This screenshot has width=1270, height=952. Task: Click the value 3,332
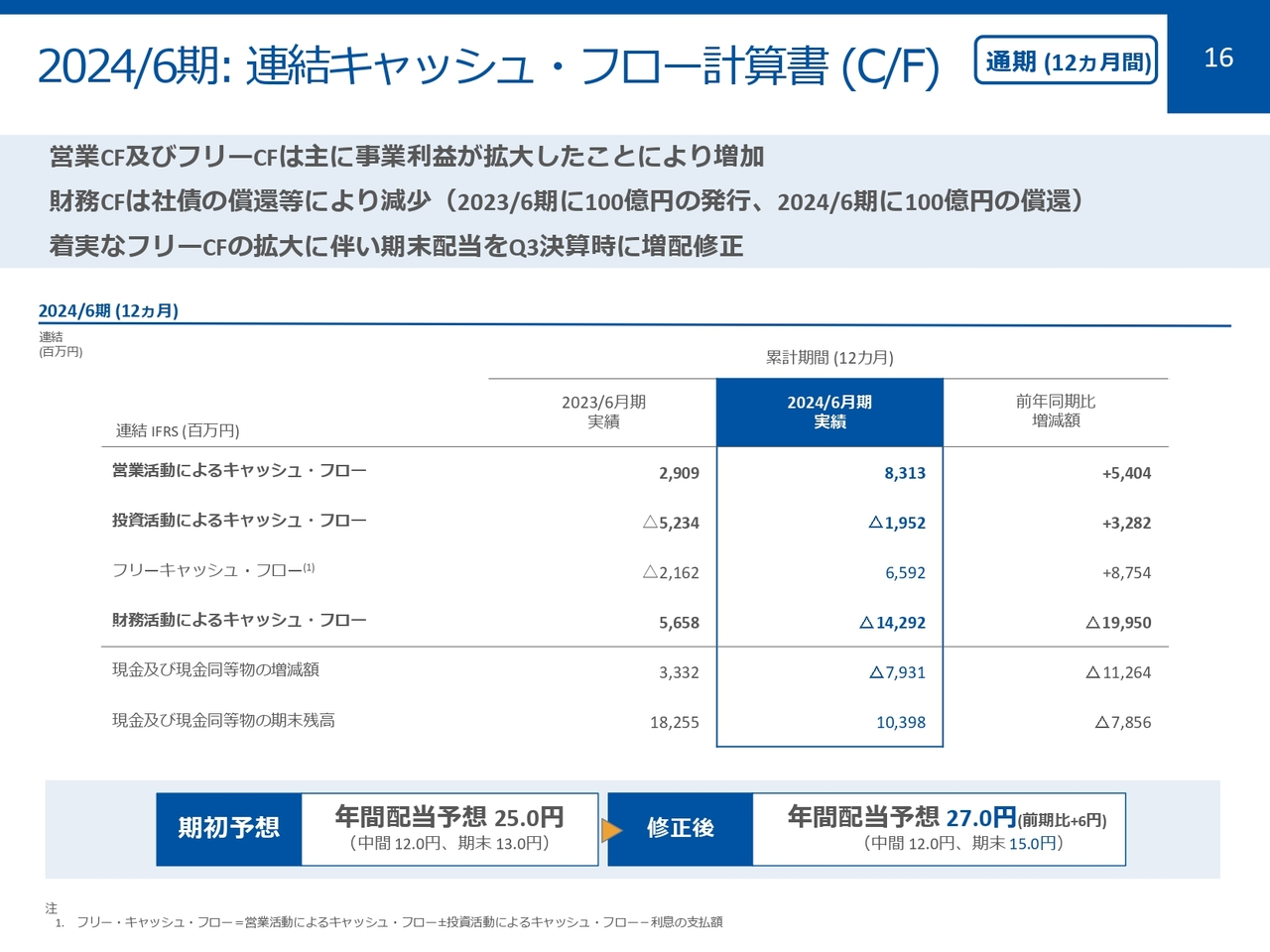679,673
